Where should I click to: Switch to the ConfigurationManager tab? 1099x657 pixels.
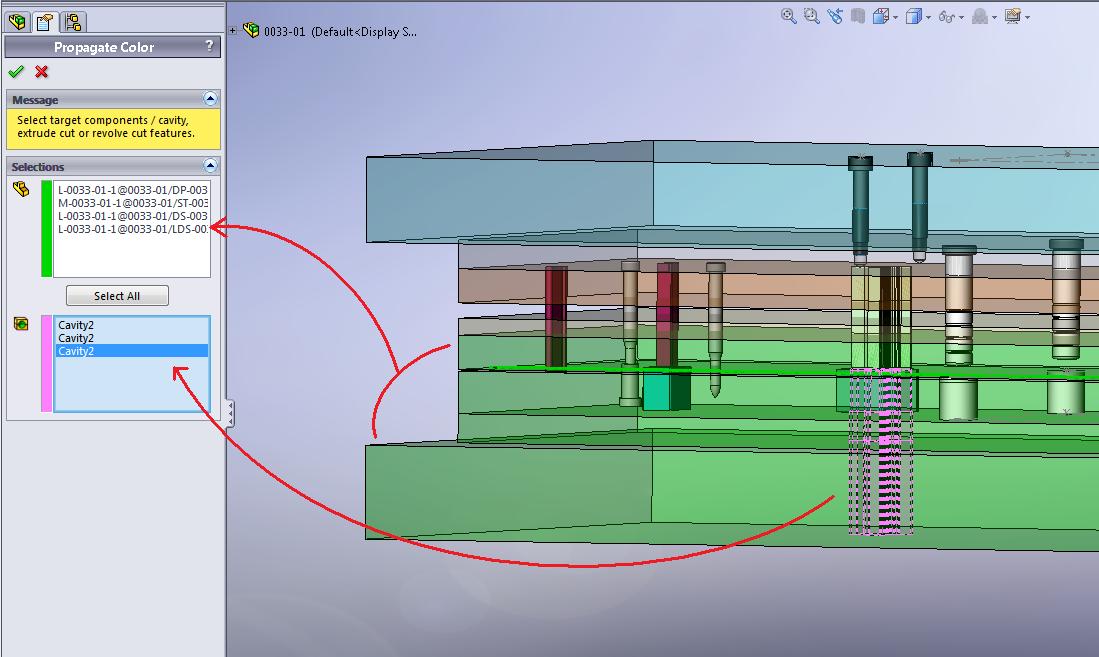[73, 22]
